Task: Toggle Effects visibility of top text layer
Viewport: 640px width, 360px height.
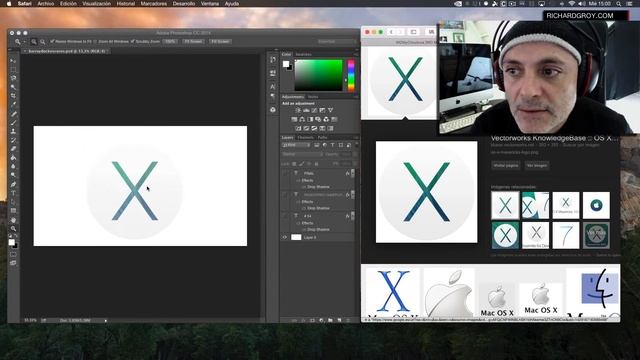Action: 298,180
